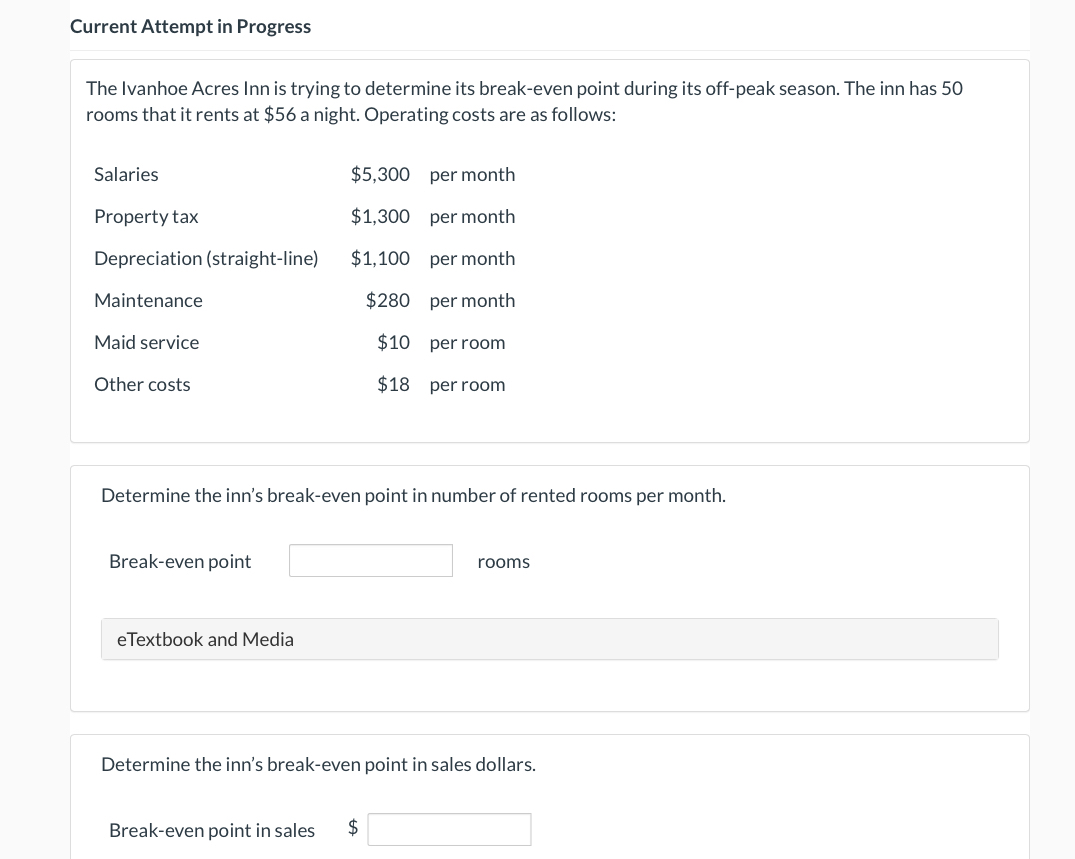This screenshot has height=859, width=1075.
Task: Click the break-even in sales dollars question
Action: pos(318,764)
